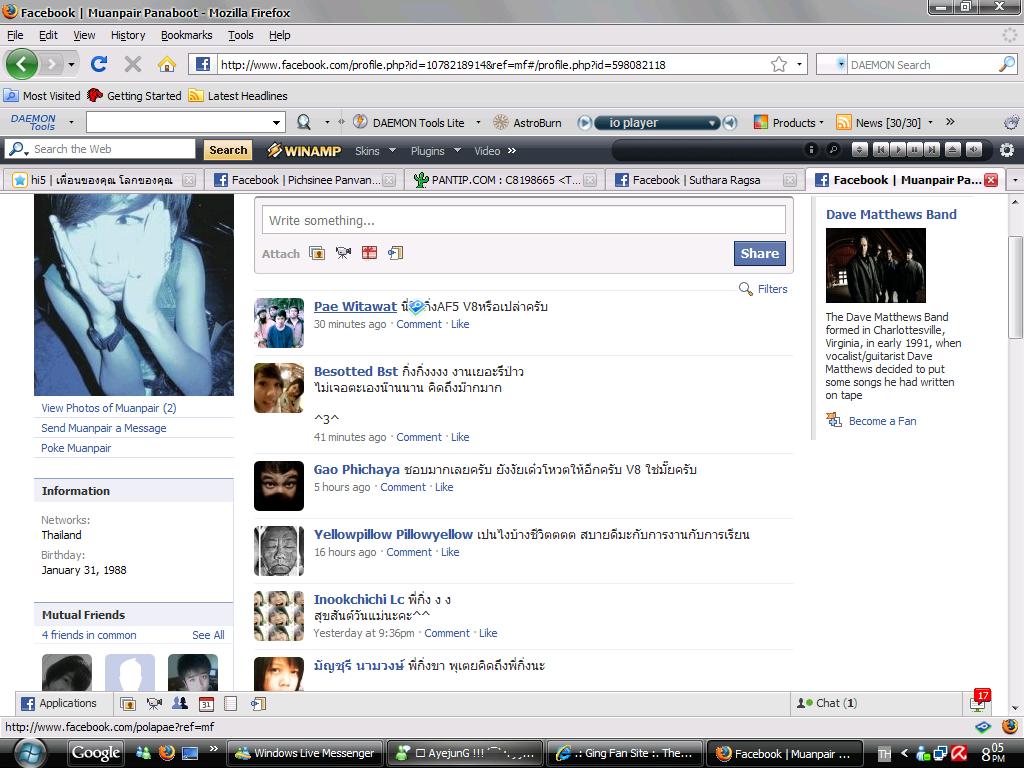The width and height of the screenshot is (1024, 768).
Task: Attach a video using the camera icon
Action: 344,253
